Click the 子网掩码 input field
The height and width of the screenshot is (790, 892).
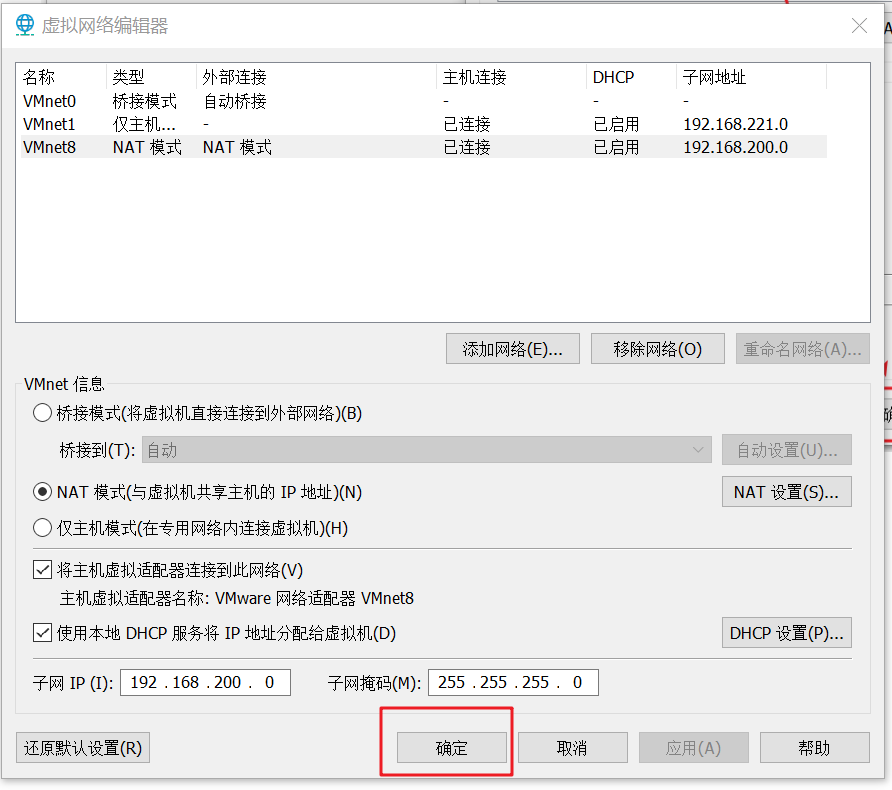click(513, 682)
